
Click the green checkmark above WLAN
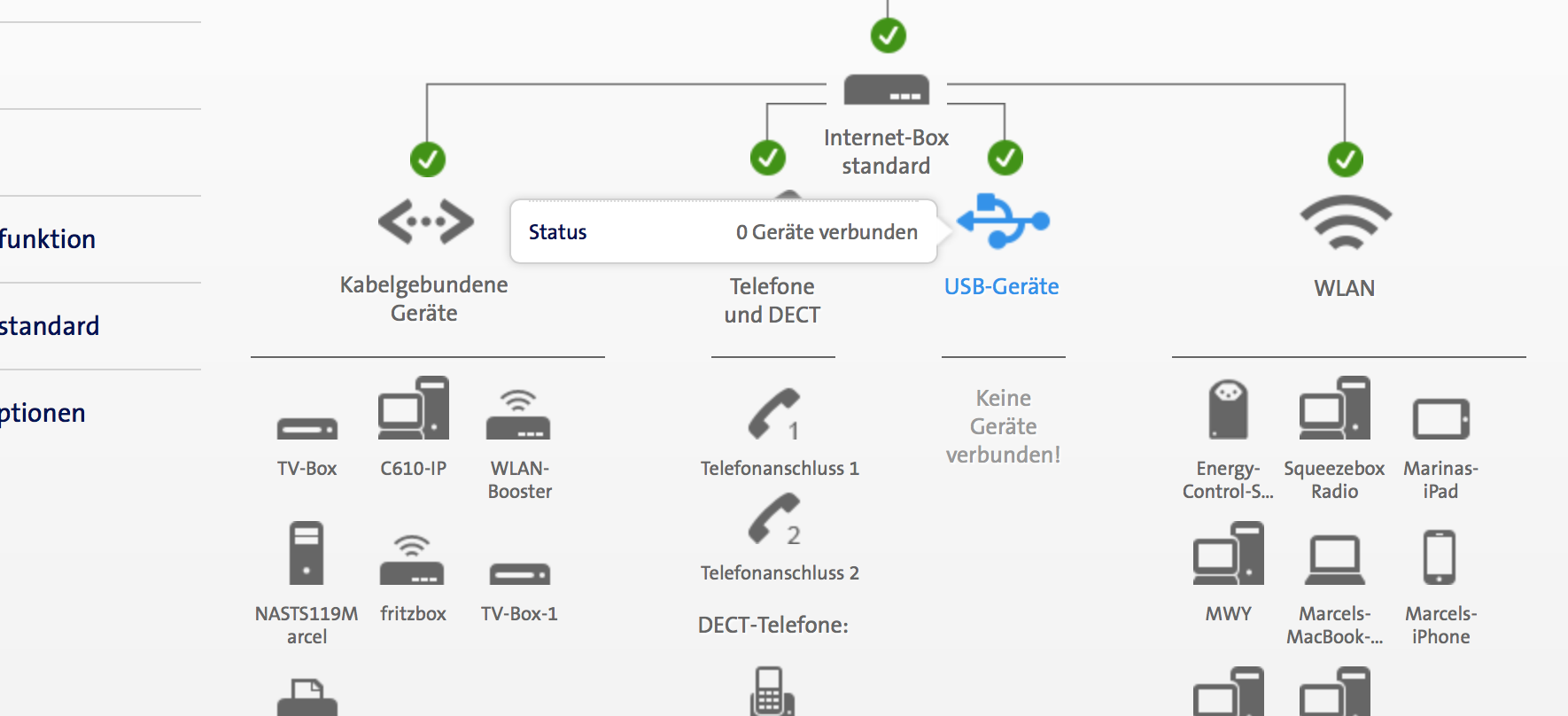[x=1345, y=160]
